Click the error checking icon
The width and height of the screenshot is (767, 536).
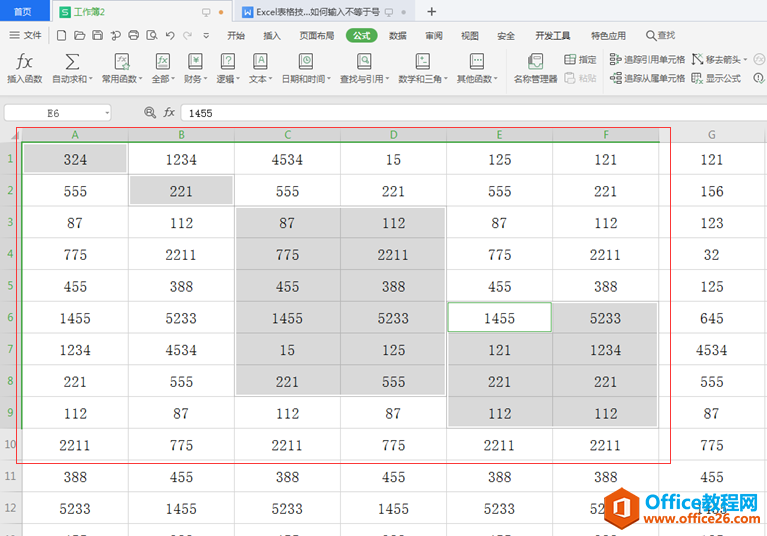point(759,78)
